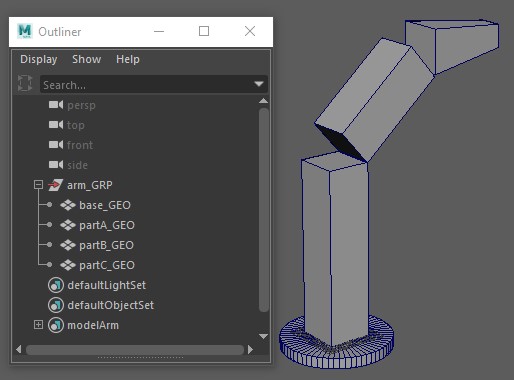Click the tilted middle box mesh in viewport
The image size is (514, 380).
pyautogui.click(x=375, y=100)
